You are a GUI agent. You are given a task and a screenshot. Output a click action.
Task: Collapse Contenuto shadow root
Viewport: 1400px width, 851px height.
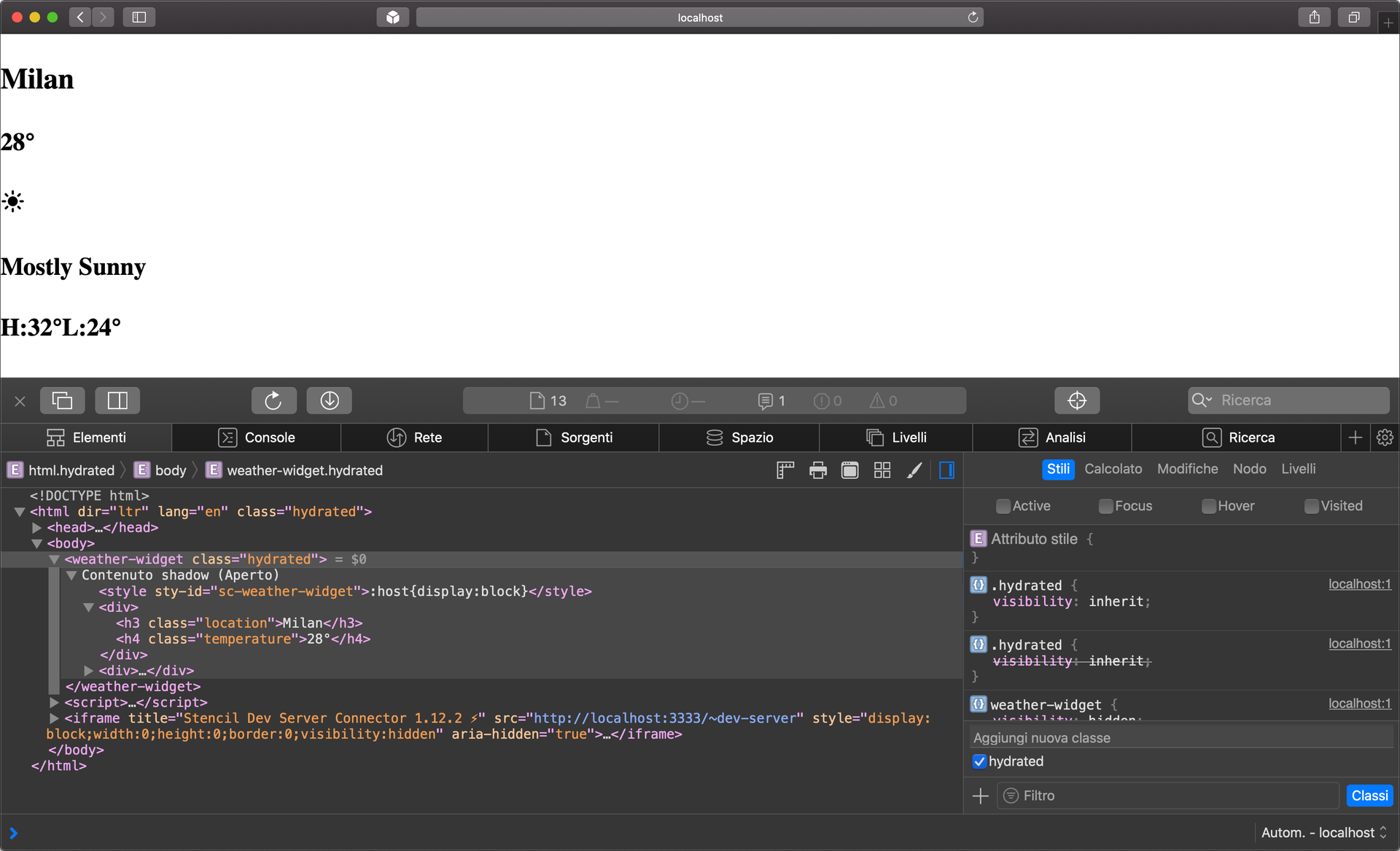[x=71, y=575]
